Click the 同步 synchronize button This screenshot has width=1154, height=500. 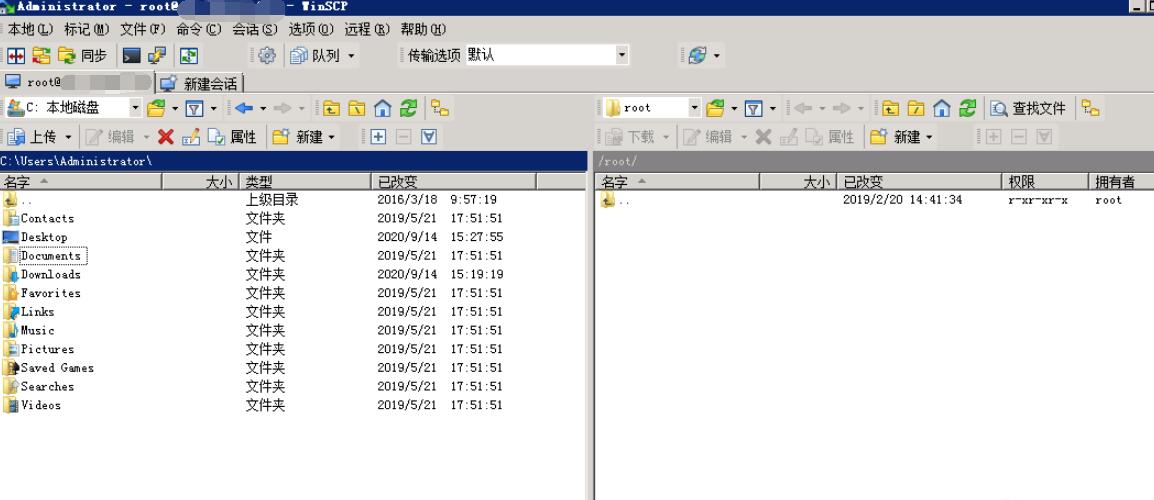coord(82,56)
